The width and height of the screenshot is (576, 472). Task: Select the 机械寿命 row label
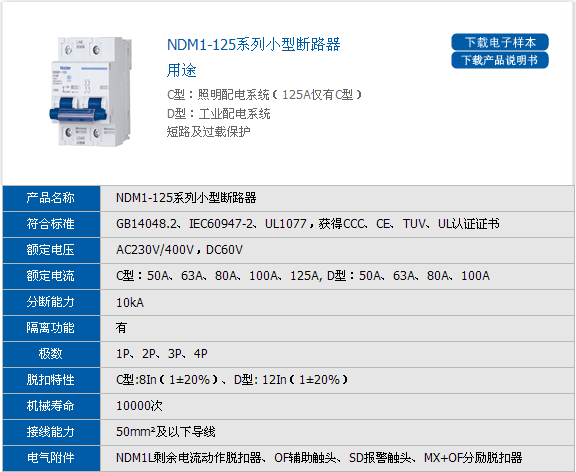(51, 406)
